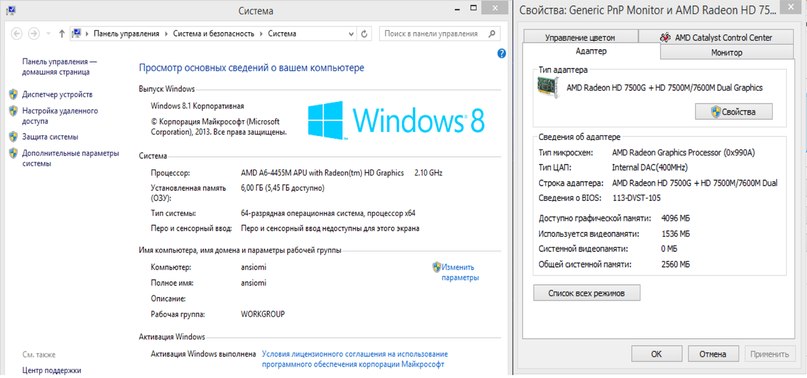Click the back navigation arrow
807x378 pixels.
point(17,34)
